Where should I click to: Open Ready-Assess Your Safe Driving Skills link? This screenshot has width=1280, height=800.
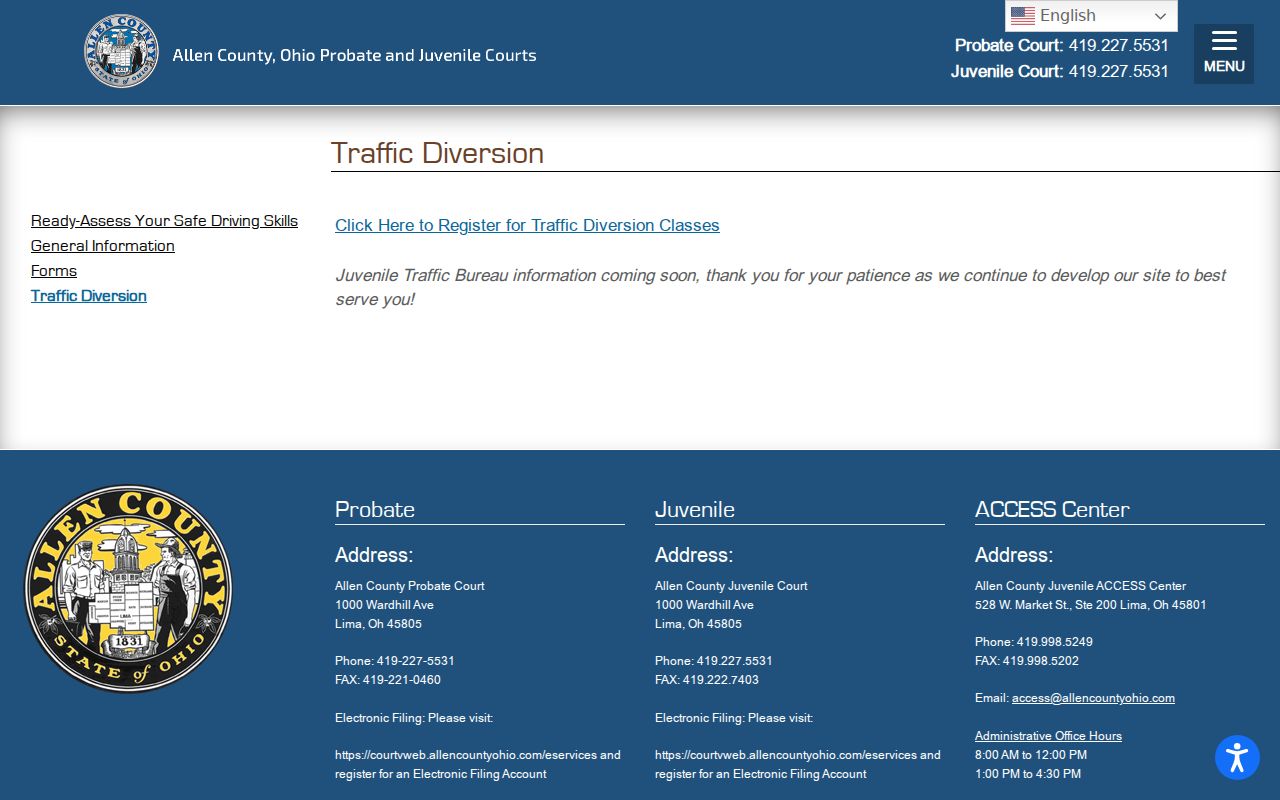point(164,221)
